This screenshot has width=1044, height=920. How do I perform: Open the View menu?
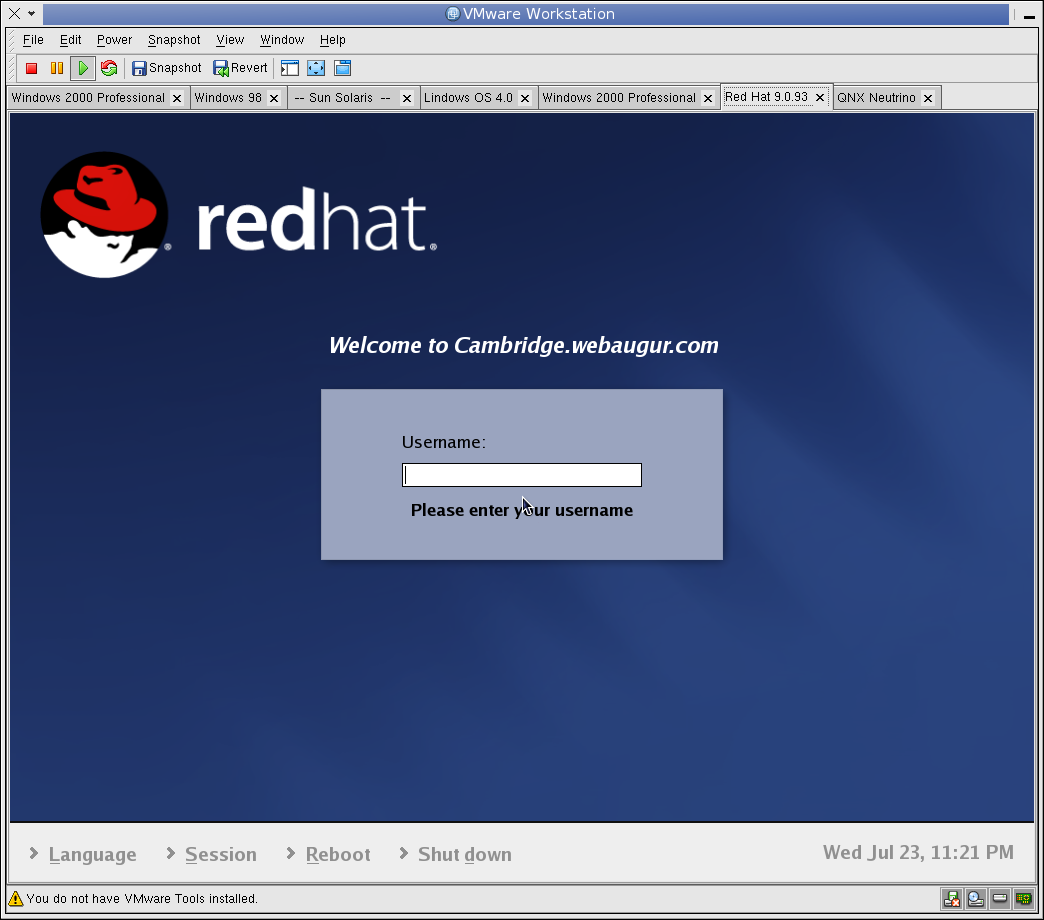(230, 40)
